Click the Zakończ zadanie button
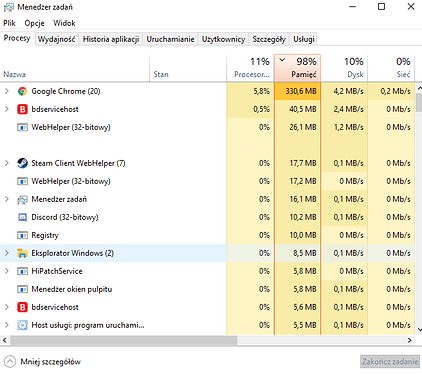The image size is (422, 374). (390, 362)
